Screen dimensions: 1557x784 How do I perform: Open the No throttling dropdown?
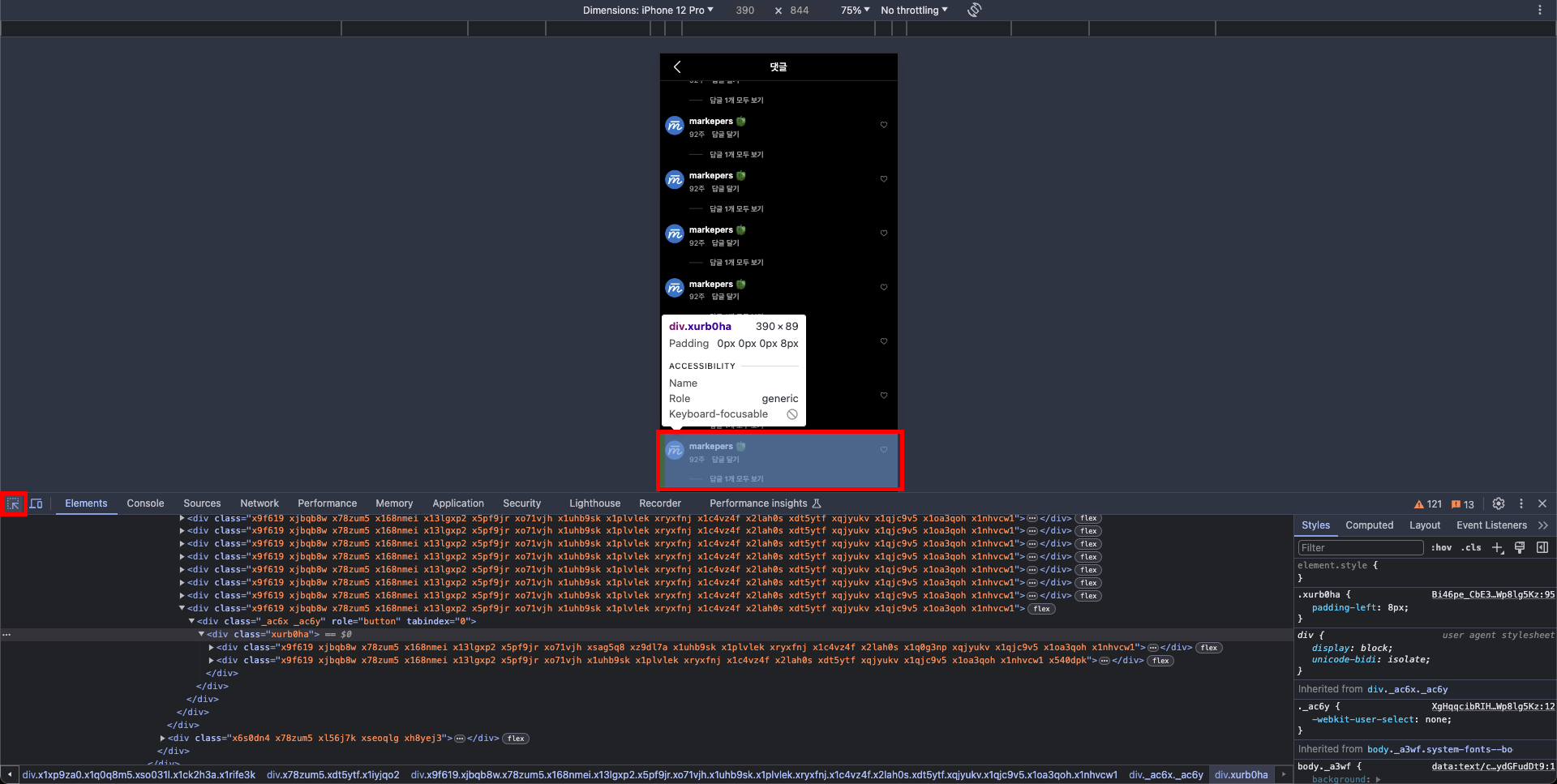tap(914, 10)
